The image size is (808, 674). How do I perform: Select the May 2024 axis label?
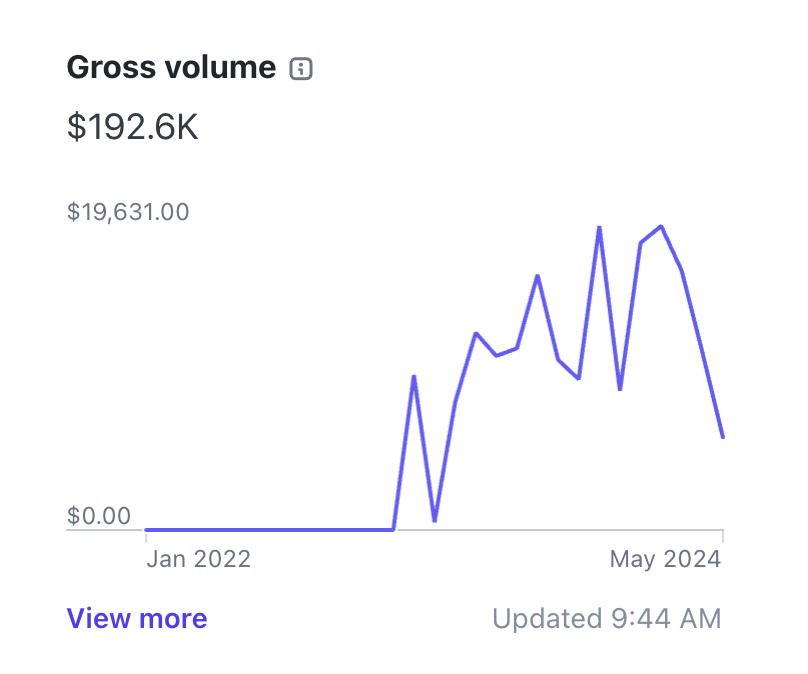[665, 559]
